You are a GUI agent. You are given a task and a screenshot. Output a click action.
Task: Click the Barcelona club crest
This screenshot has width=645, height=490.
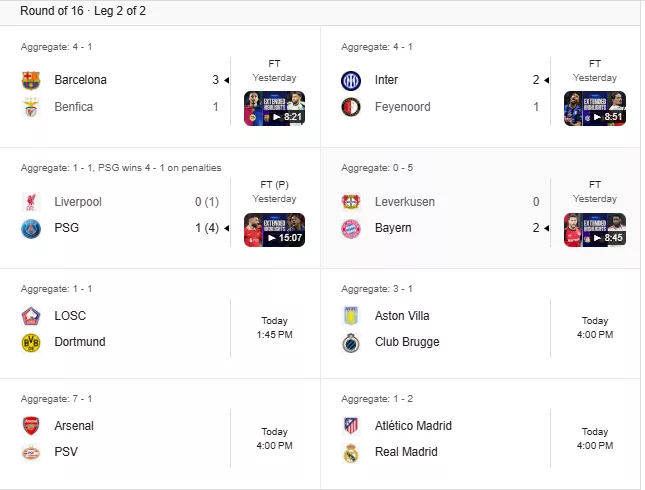(x=31, y=80)
